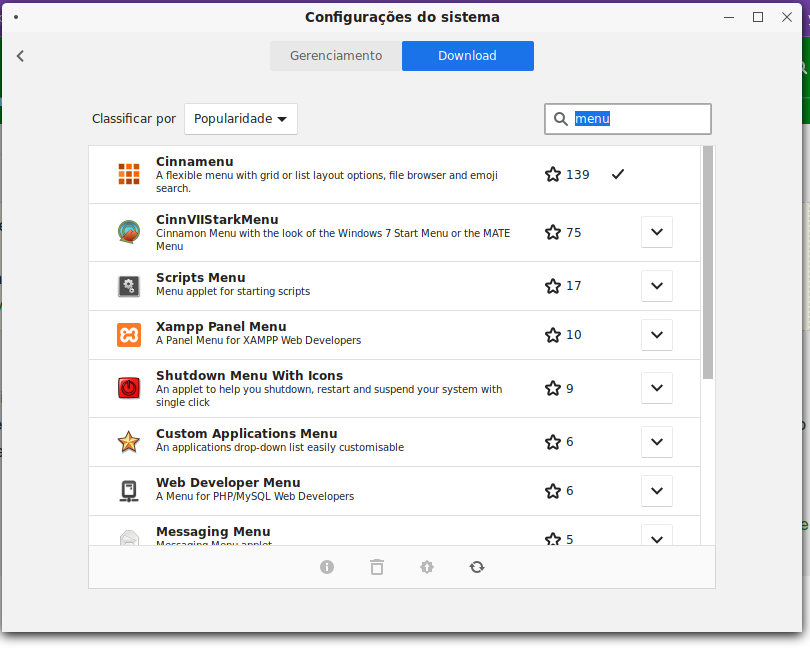Select the Custom Applications Menu title
Image resolution: width=810 pixels, height=665 pixels.
click(x=246, y=434)
